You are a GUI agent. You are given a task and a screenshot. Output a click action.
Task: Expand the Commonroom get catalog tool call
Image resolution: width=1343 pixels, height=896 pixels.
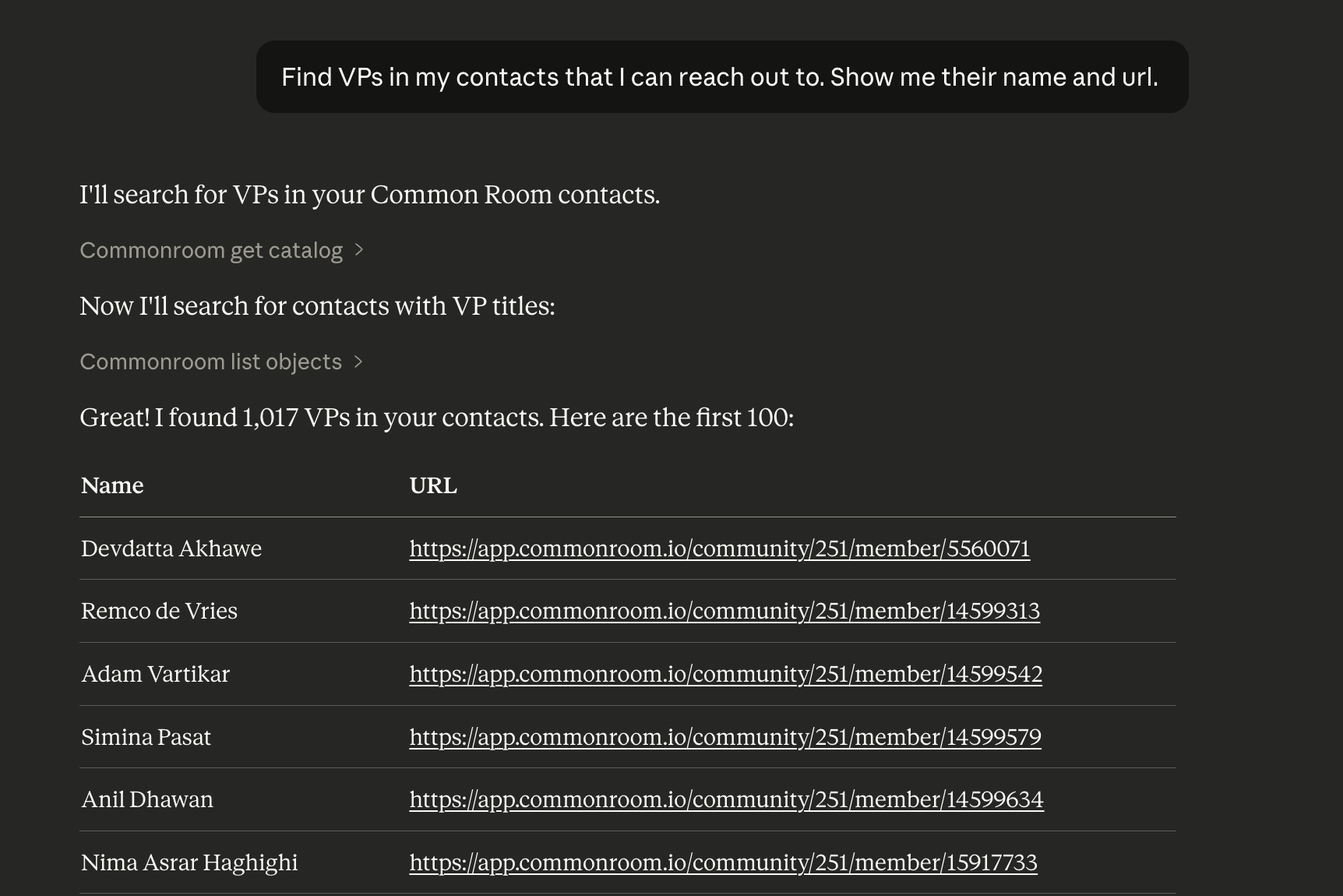[211, 250]
